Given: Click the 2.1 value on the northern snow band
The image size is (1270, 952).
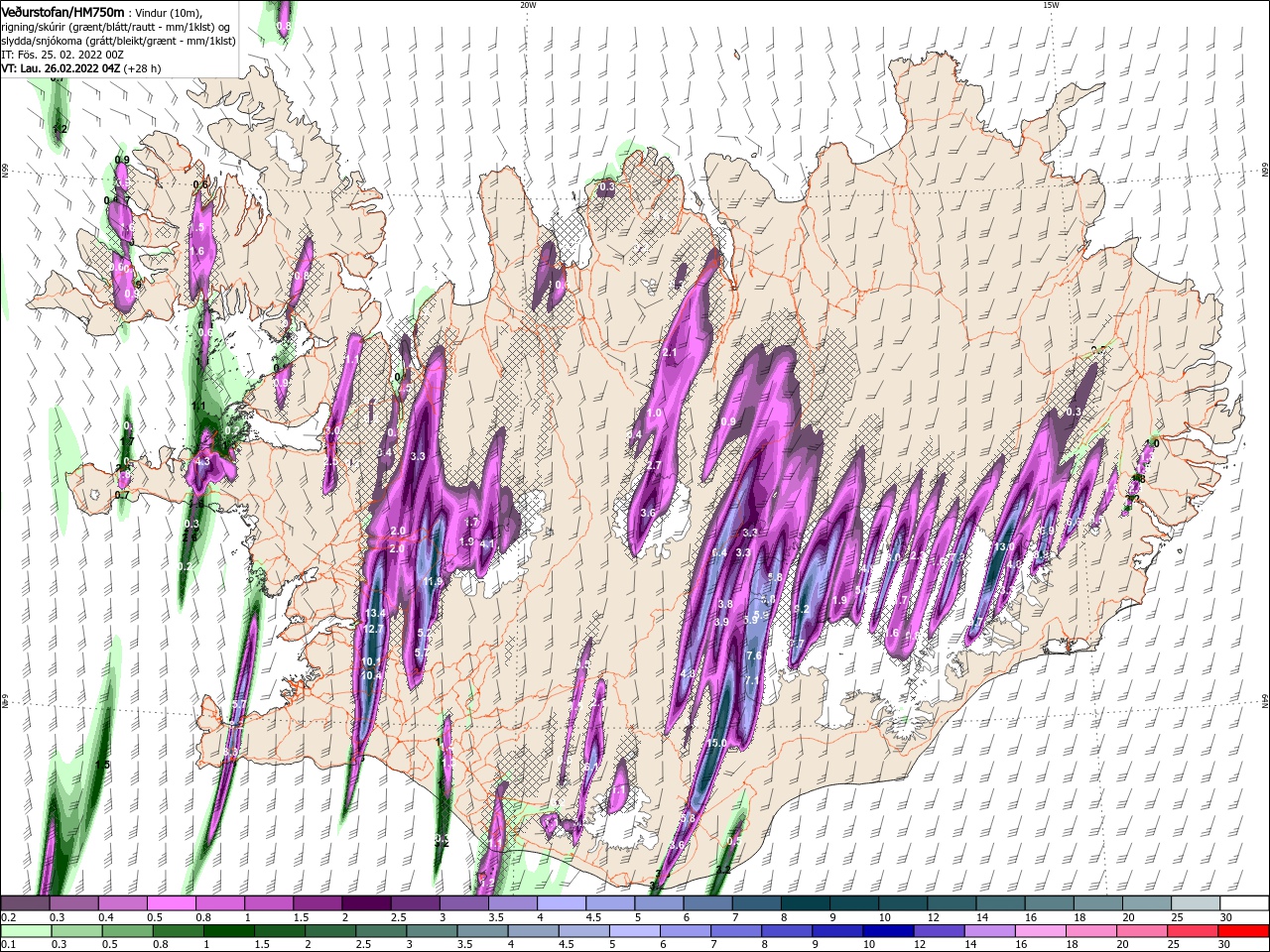Looking at the screenshot, I should pyautogui.click(x=669, y=353).
